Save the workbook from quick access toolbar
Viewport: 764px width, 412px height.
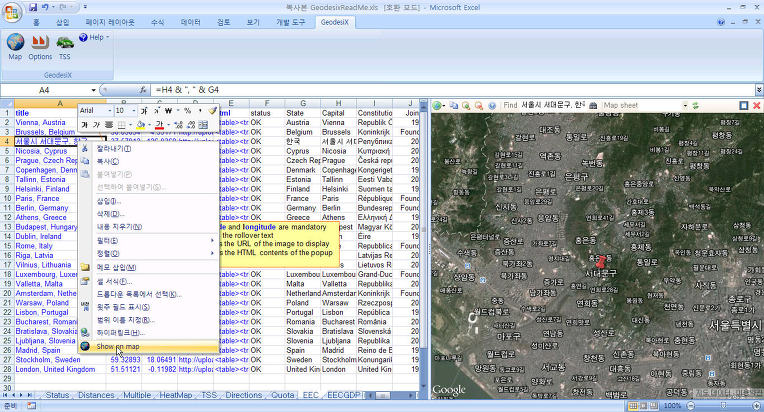(33, 7)
